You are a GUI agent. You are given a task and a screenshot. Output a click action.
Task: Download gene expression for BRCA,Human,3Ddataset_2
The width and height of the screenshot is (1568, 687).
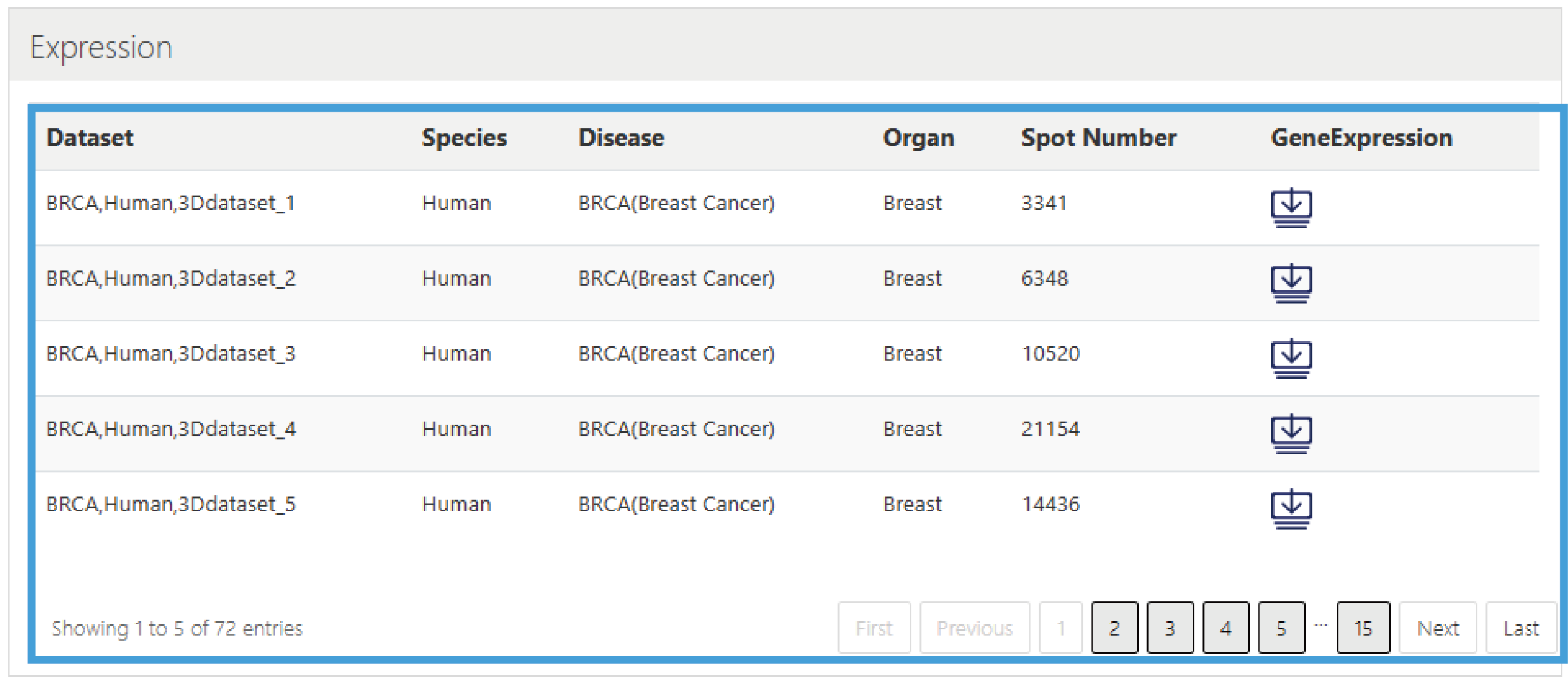point(1291,283)
